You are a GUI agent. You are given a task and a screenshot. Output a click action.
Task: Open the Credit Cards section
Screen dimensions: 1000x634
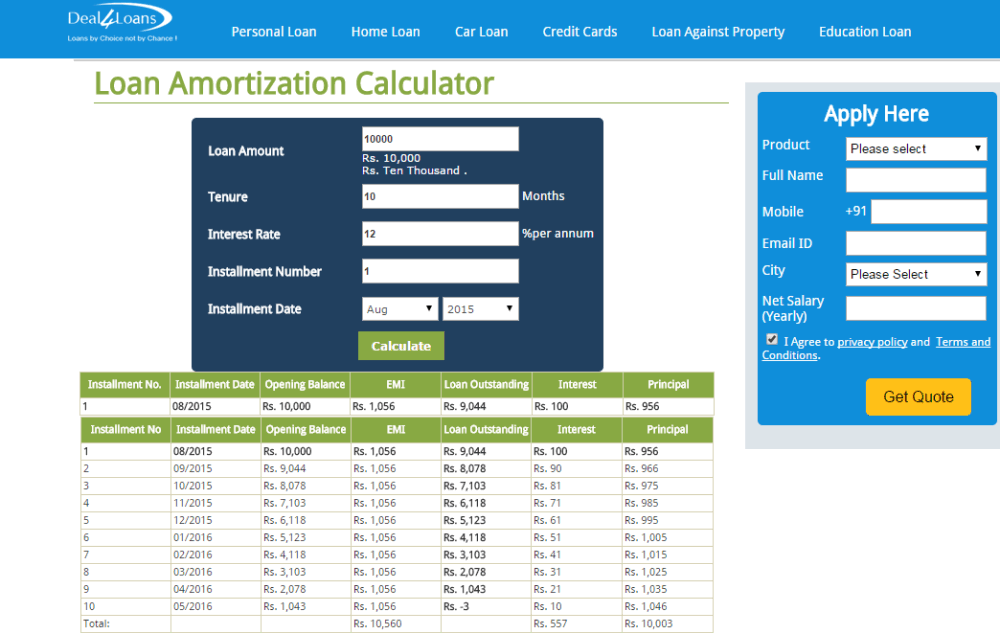tap(580, 32)
